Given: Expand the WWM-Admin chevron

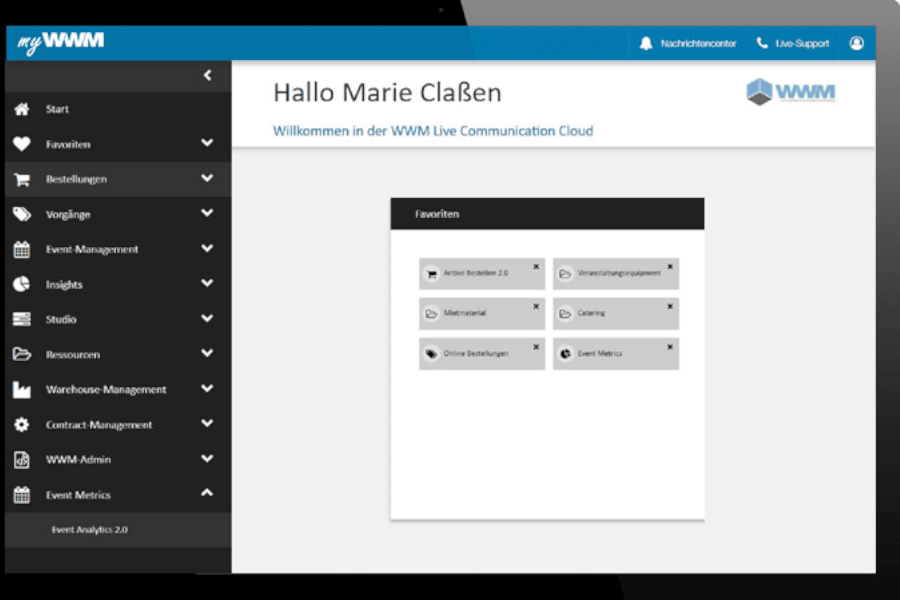Looking at the screenshot, I should [207, 459].
